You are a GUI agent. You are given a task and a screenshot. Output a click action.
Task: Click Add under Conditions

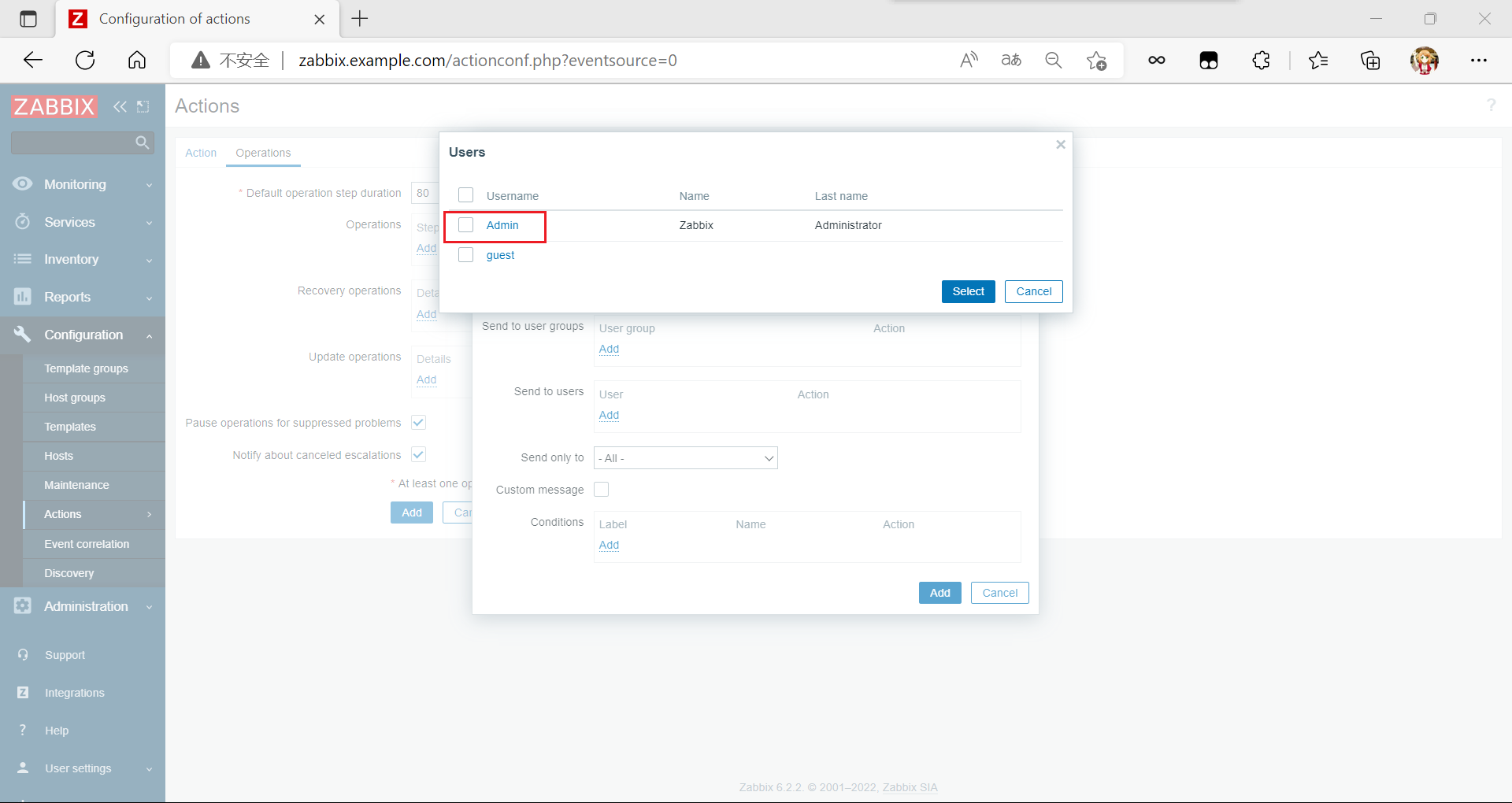[x=609, y=545]
